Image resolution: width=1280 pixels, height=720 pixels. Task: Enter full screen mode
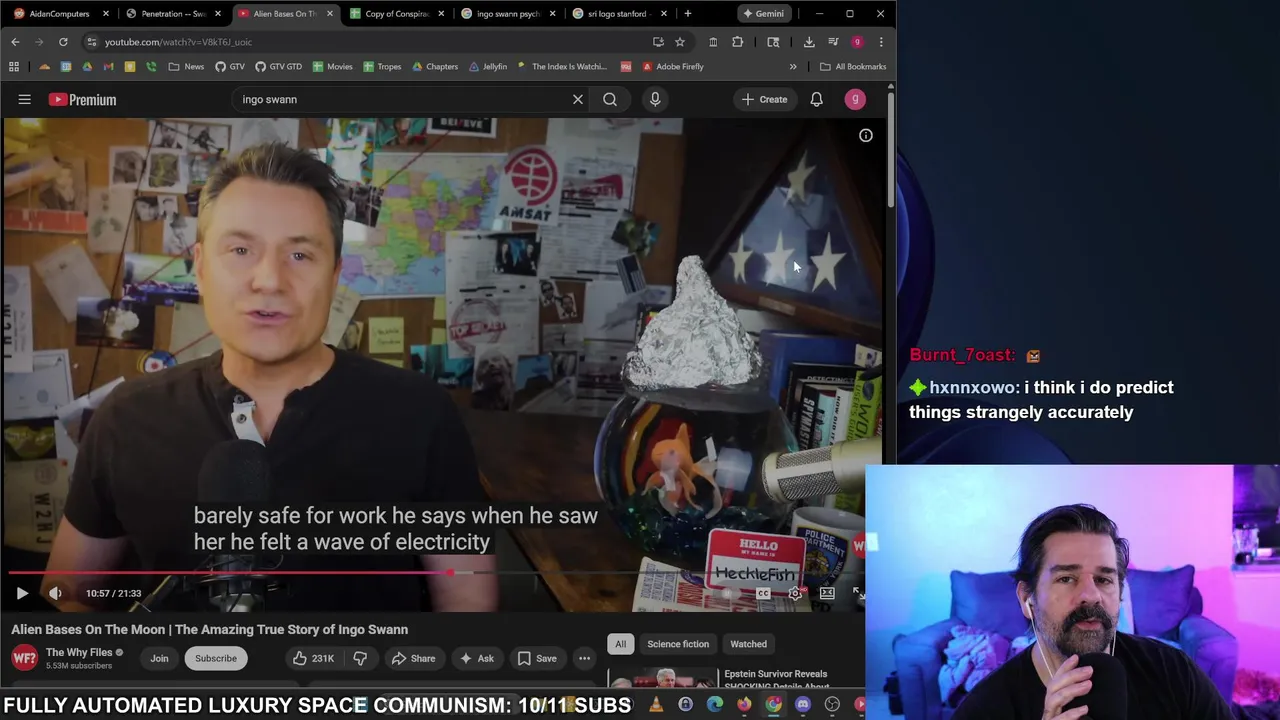coord(858,593)
